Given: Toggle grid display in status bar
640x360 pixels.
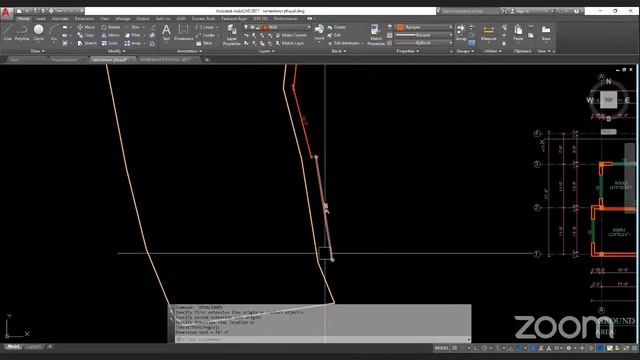Looking at the screenshot, I should pyautogui.click(x=454, y=348).
